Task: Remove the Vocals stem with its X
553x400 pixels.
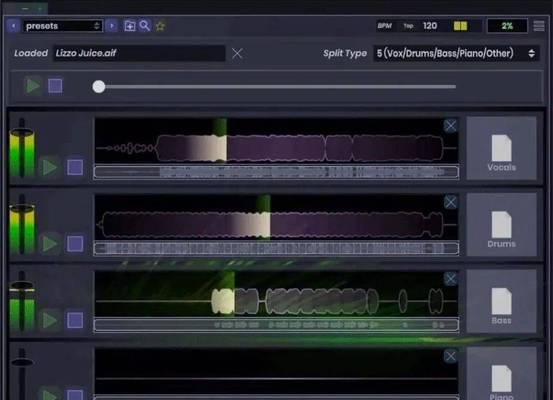Action: [x=450, y=126]
